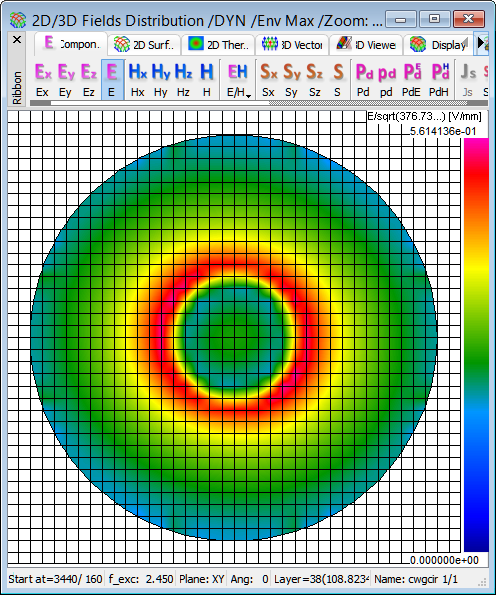Show the Hz magnetic field component
Image resolution: width=496 pixels, height=595 pixels.
click(183, 80)
